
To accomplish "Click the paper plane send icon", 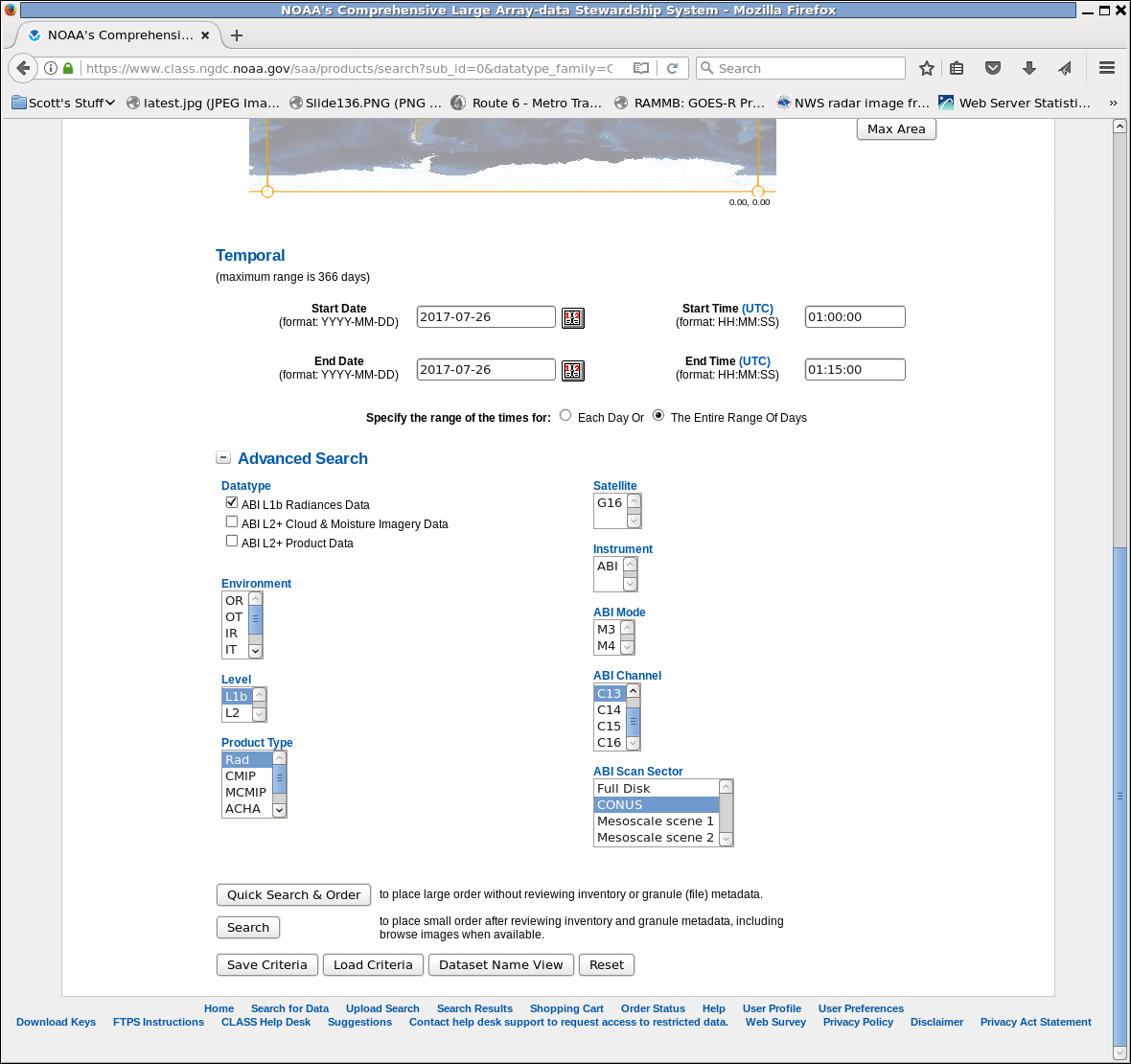I will [1065, 68].
